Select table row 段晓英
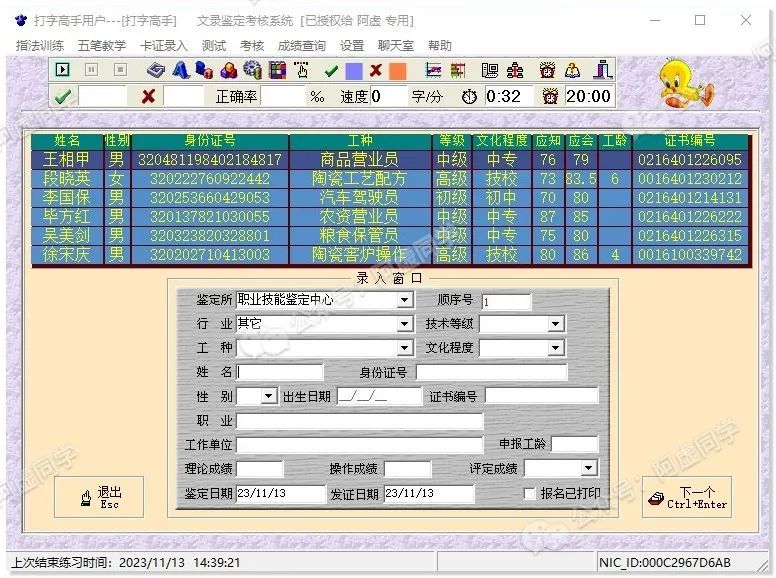 point(391,179)
